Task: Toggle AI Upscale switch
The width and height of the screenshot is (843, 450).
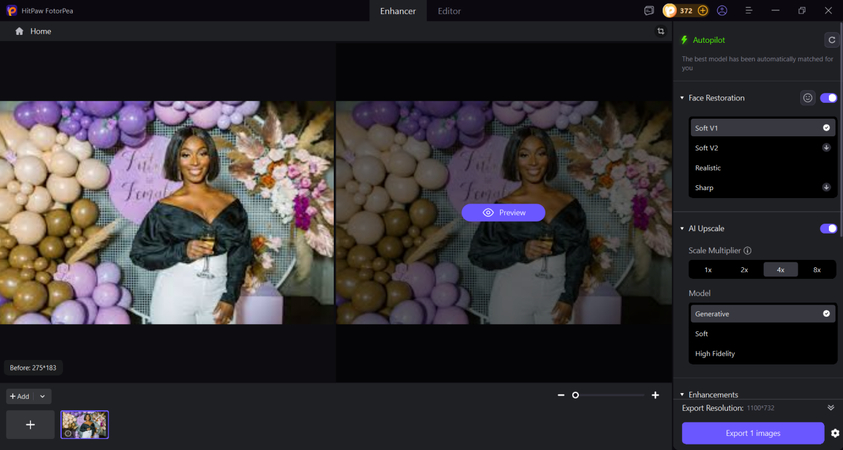Action: [x=828, y=228]
